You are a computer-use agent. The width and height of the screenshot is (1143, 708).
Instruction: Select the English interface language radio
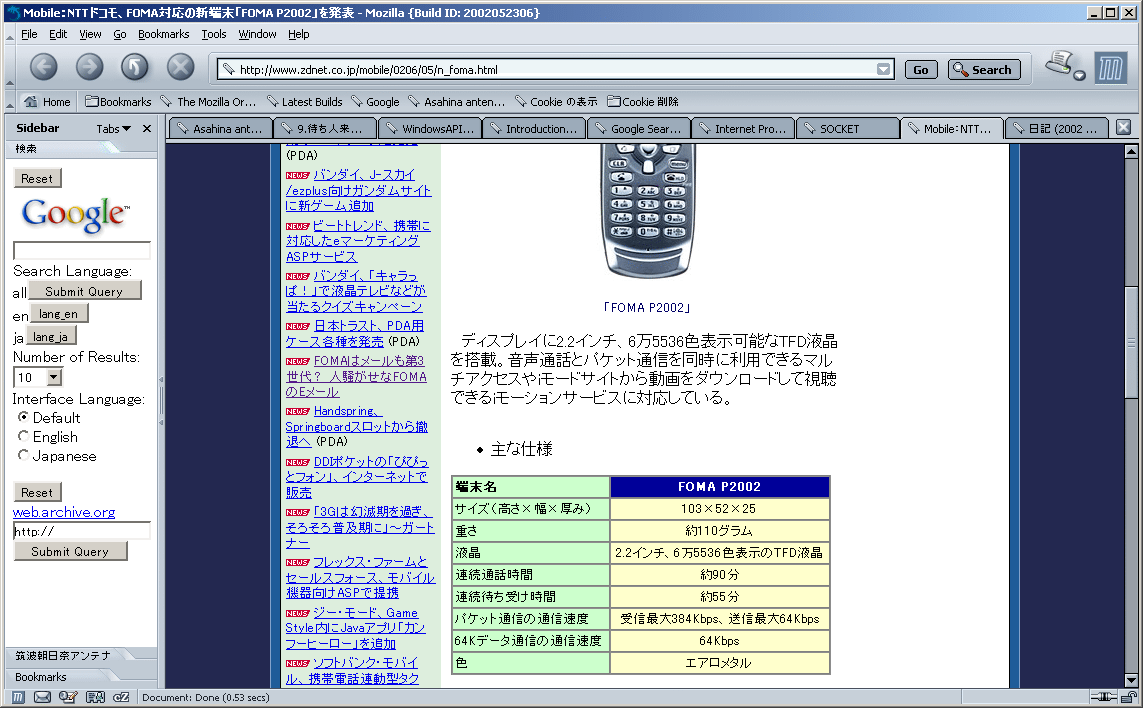pyautogui.click(x=23, y=436)
